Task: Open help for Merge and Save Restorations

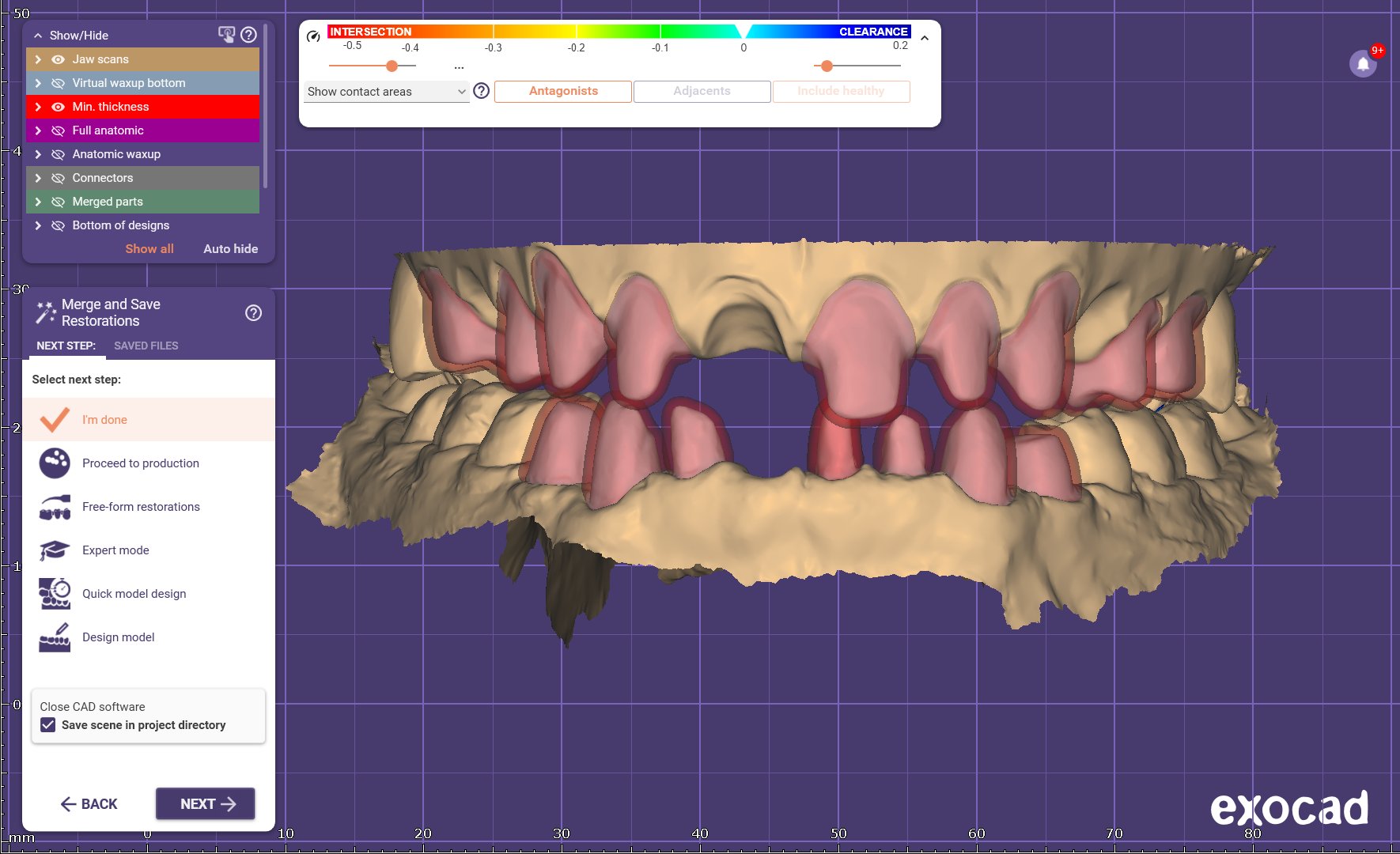Action: coord(253,313)
